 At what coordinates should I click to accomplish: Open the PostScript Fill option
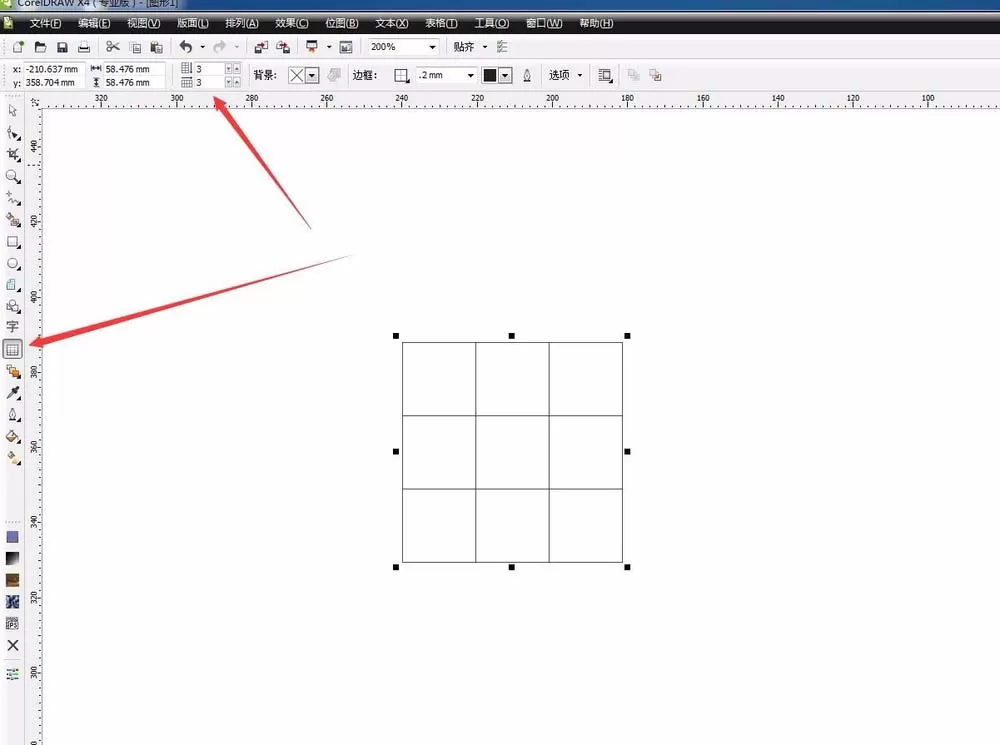[12, 623]
